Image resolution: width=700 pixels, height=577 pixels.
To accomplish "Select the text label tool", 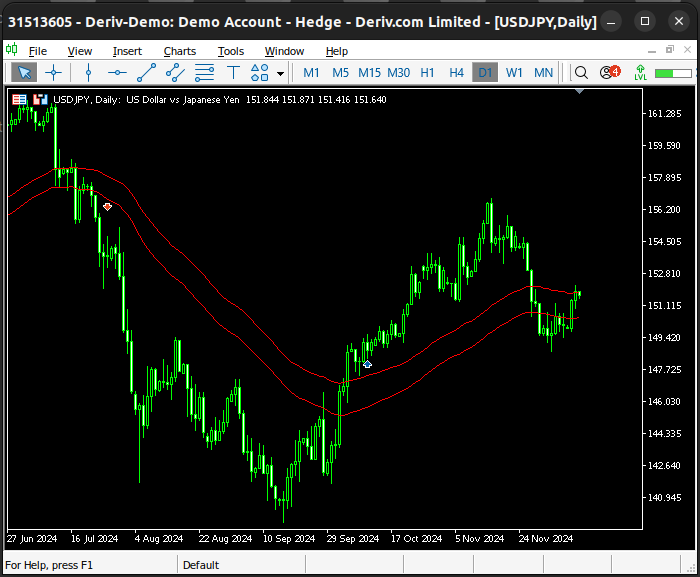I will tap(233, 72).
